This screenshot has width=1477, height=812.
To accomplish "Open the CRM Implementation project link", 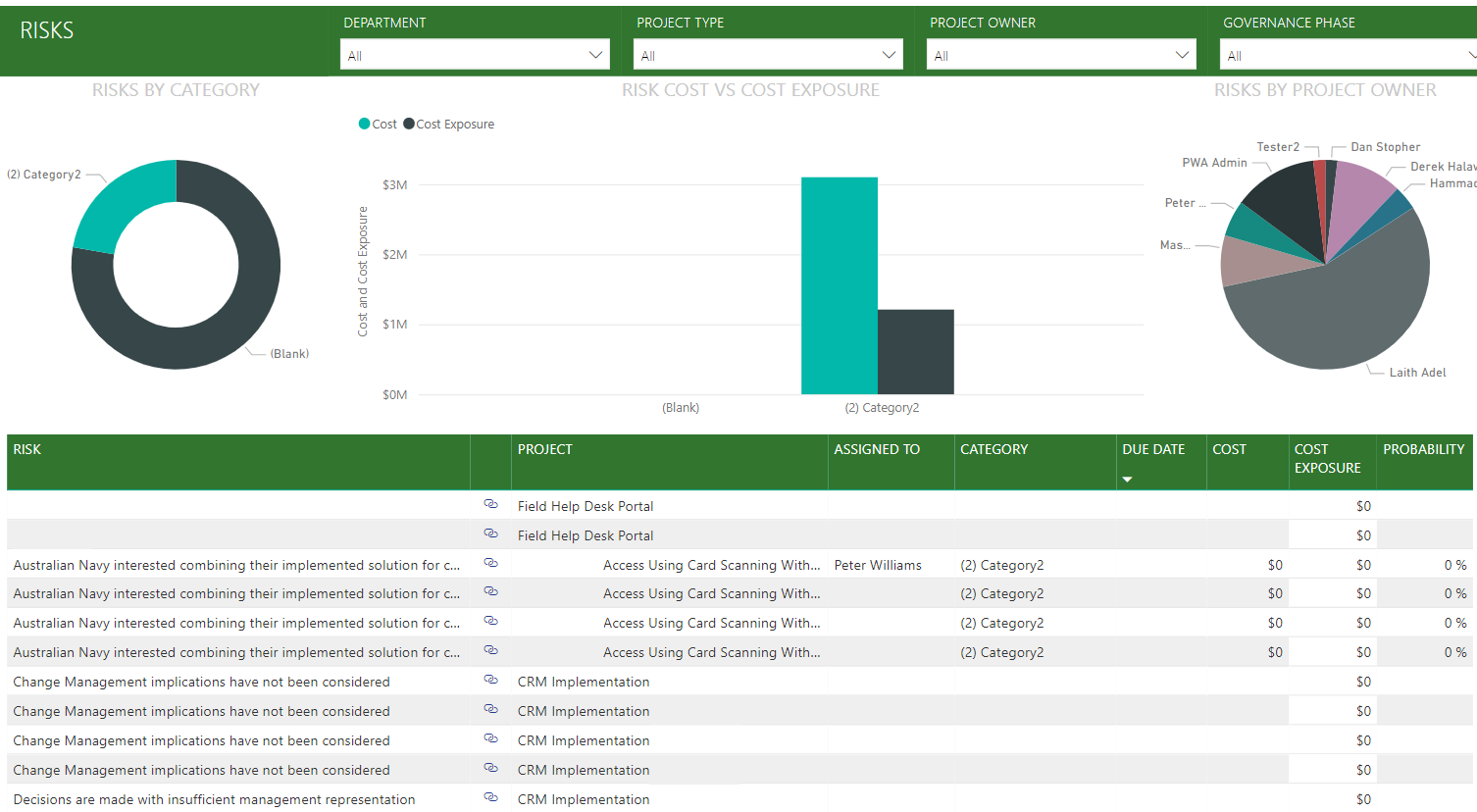I will [584, 681].
